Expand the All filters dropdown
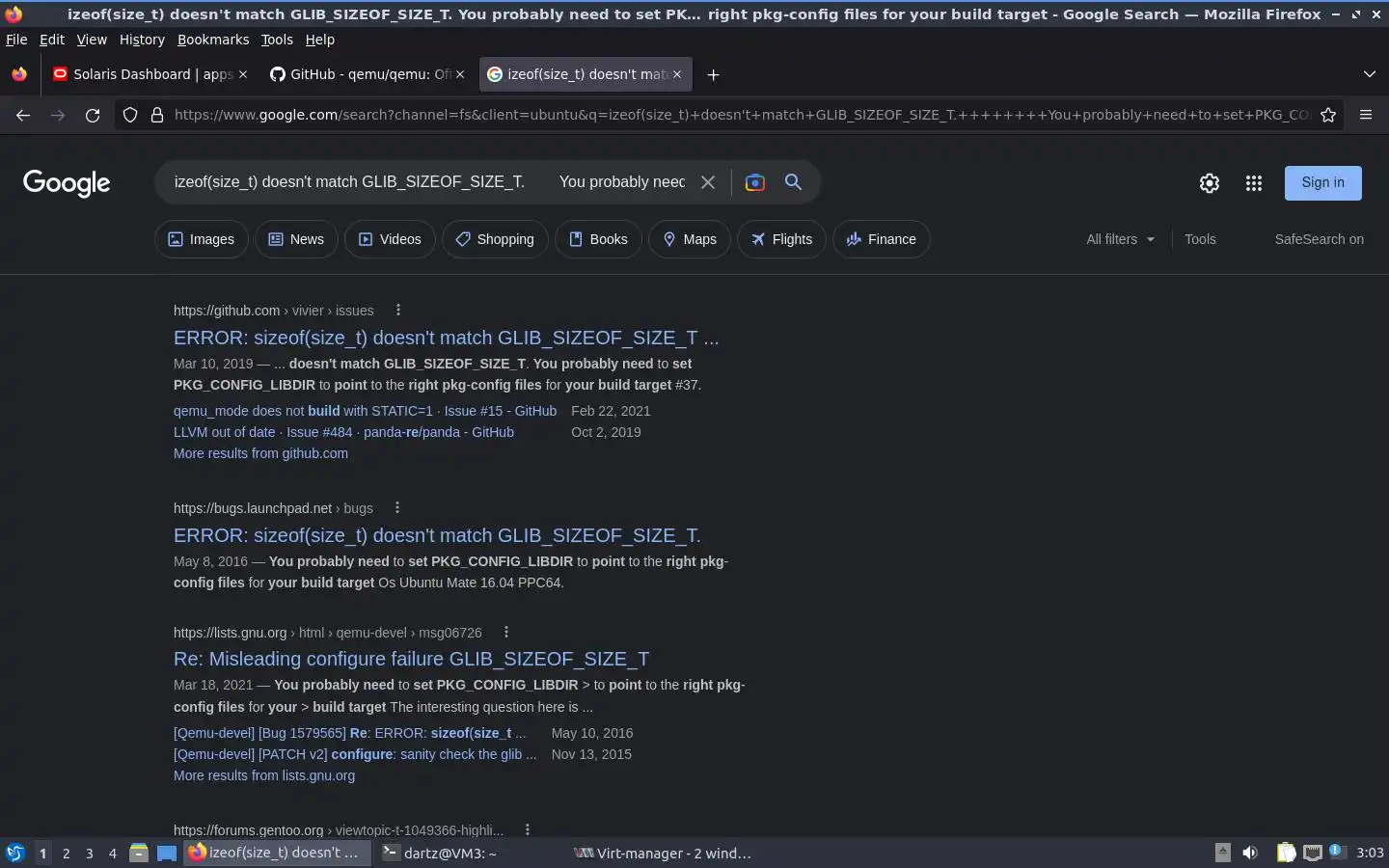This screenshot has height=868, width=1389. point(1120,239)
